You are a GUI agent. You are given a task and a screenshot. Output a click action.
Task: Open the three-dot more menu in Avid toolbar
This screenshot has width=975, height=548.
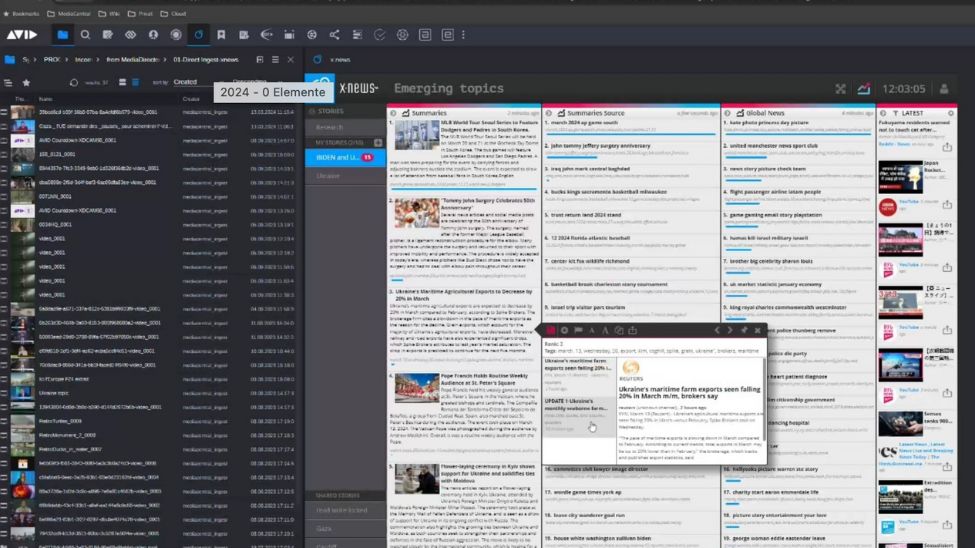[x=463, y=35]
